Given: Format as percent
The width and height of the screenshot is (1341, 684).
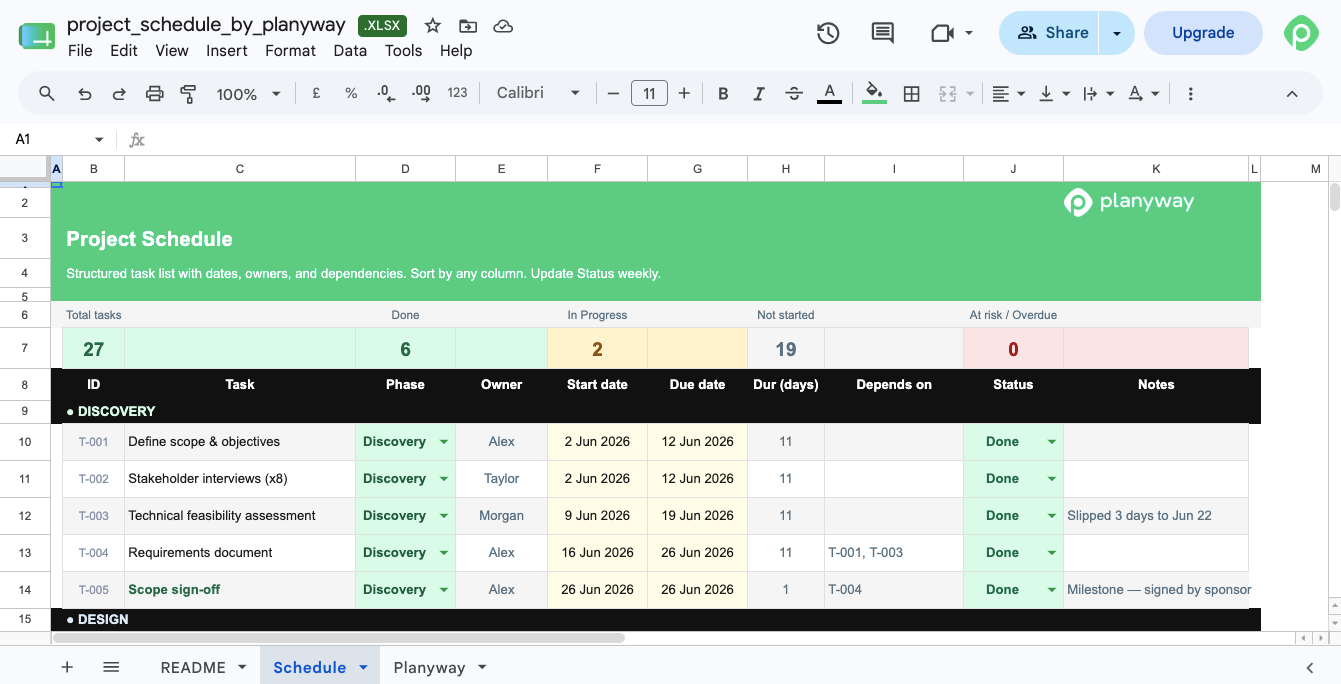Looking at the screenshot, I should 351,93.
